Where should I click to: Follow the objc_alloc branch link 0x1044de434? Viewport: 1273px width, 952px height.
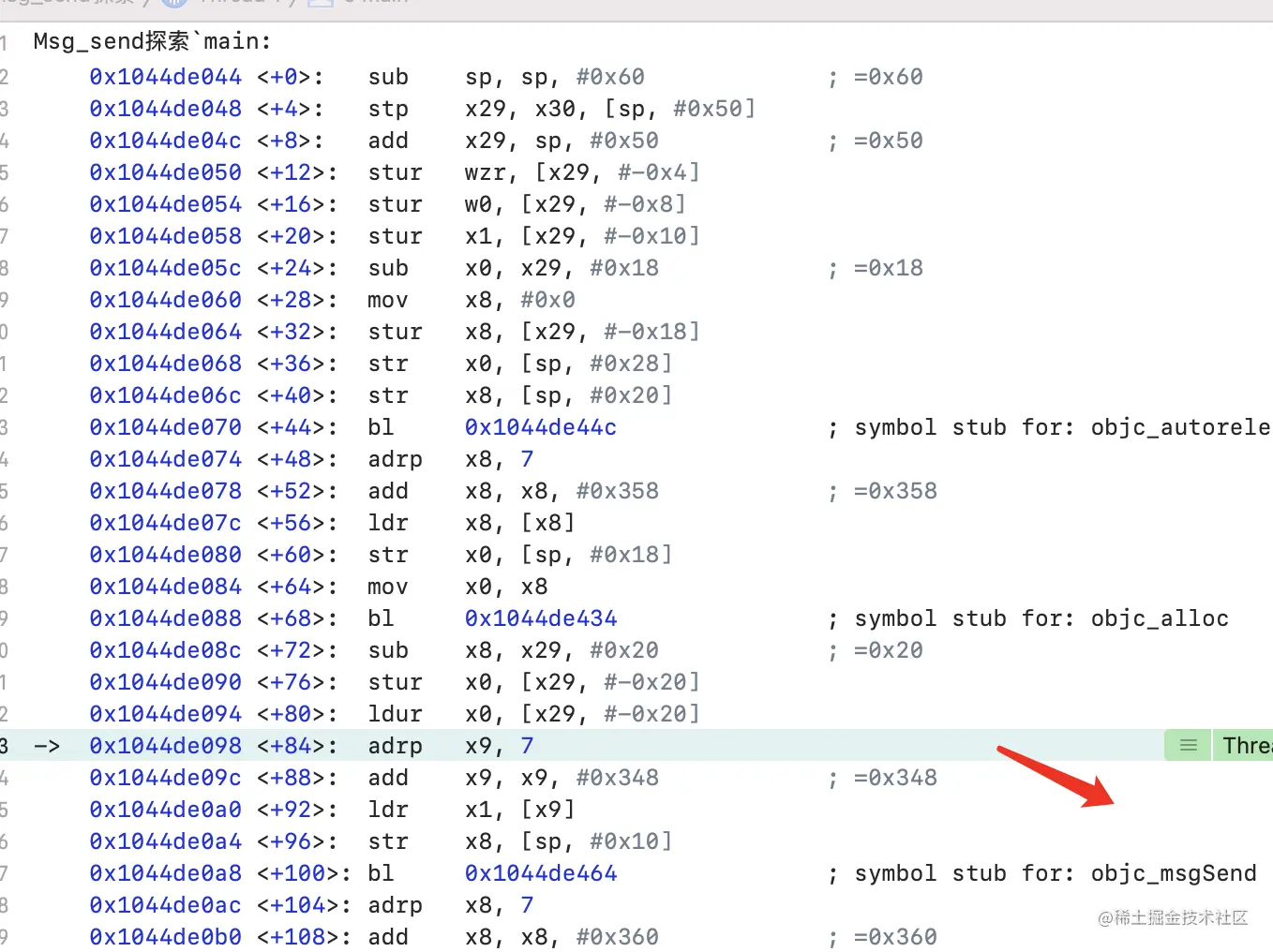[541, 617]
